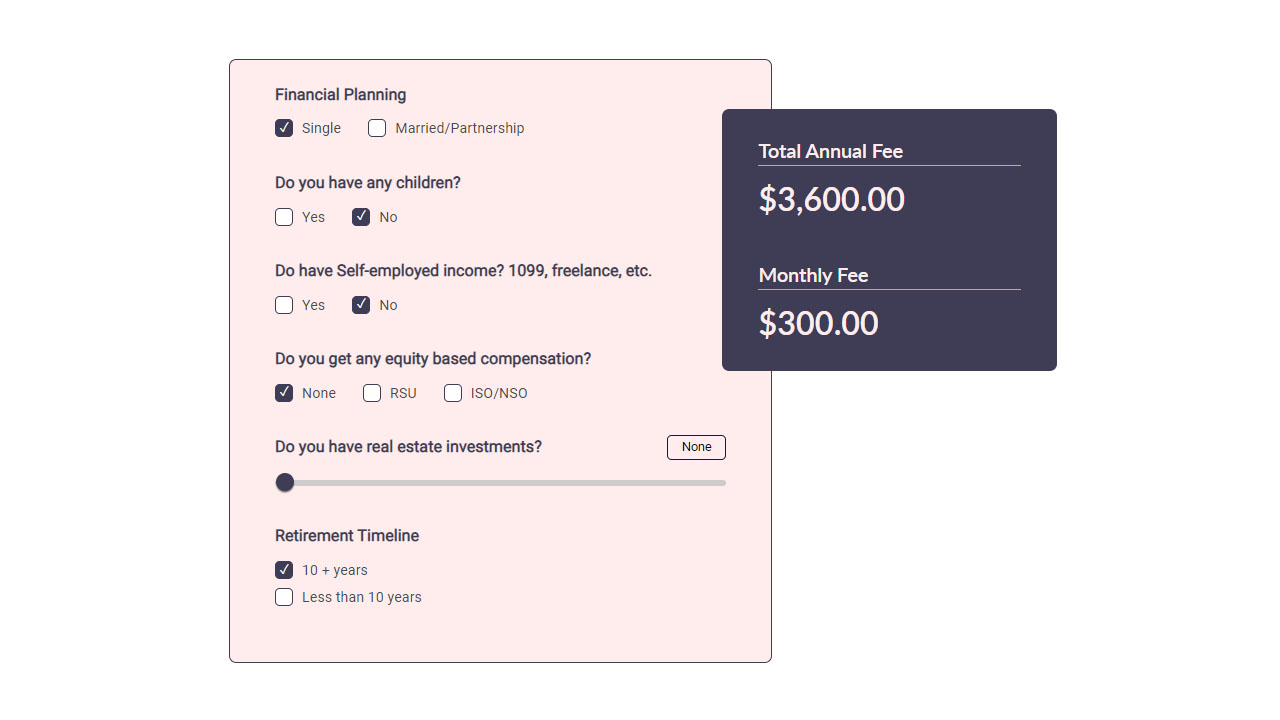Check the Married/Partnership checkbox
Image resolution: width=1280 pixels, height=720 pixels.
377,128
